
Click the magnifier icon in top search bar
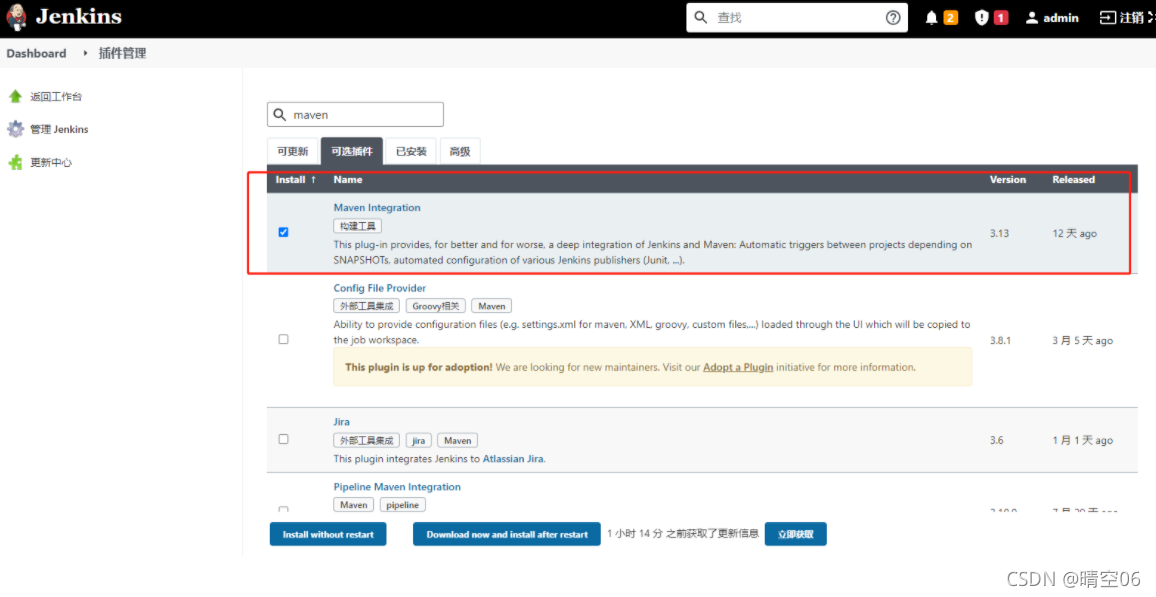(701, 17)
